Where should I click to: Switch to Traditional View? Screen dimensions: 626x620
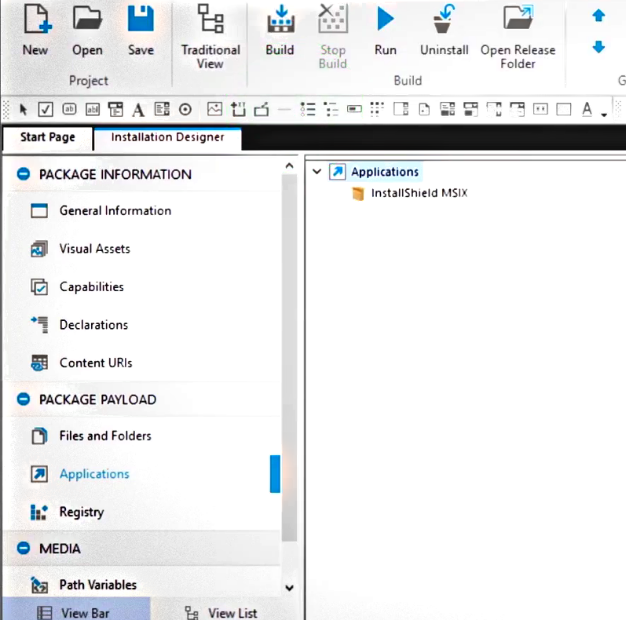[210, 37]
